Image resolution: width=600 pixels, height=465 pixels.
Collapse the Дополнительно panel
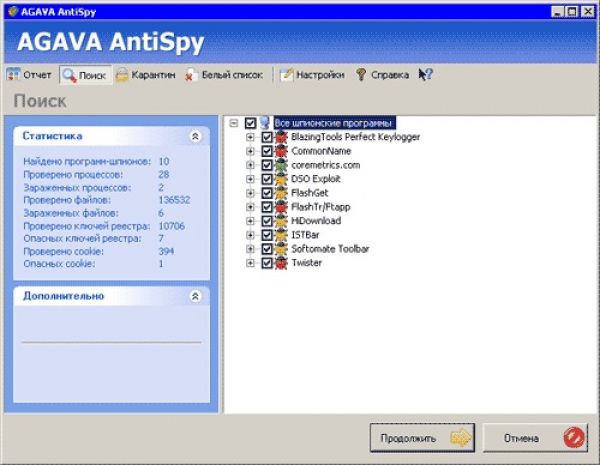point(195,296)
